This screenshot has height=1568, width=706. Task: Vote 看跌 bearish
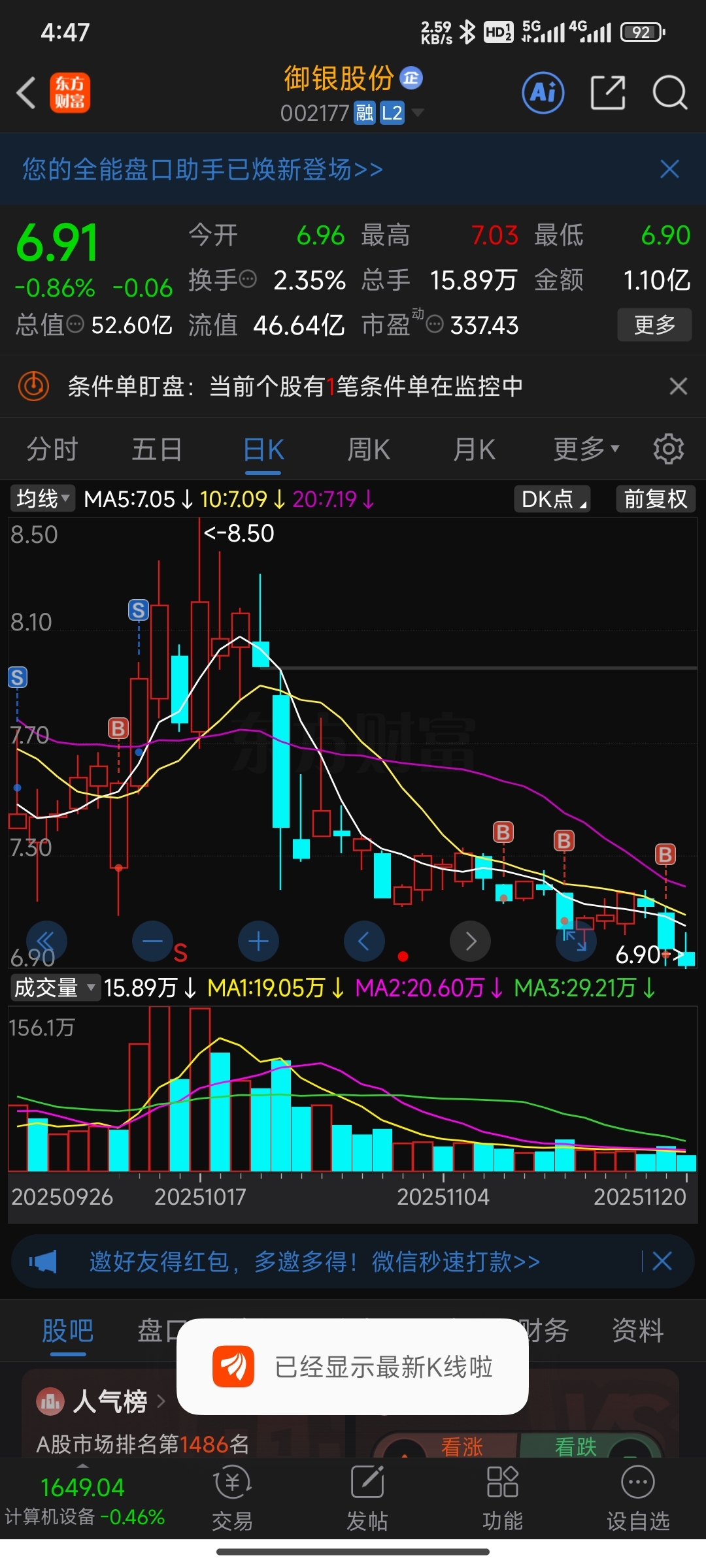tap(575, 1446)
